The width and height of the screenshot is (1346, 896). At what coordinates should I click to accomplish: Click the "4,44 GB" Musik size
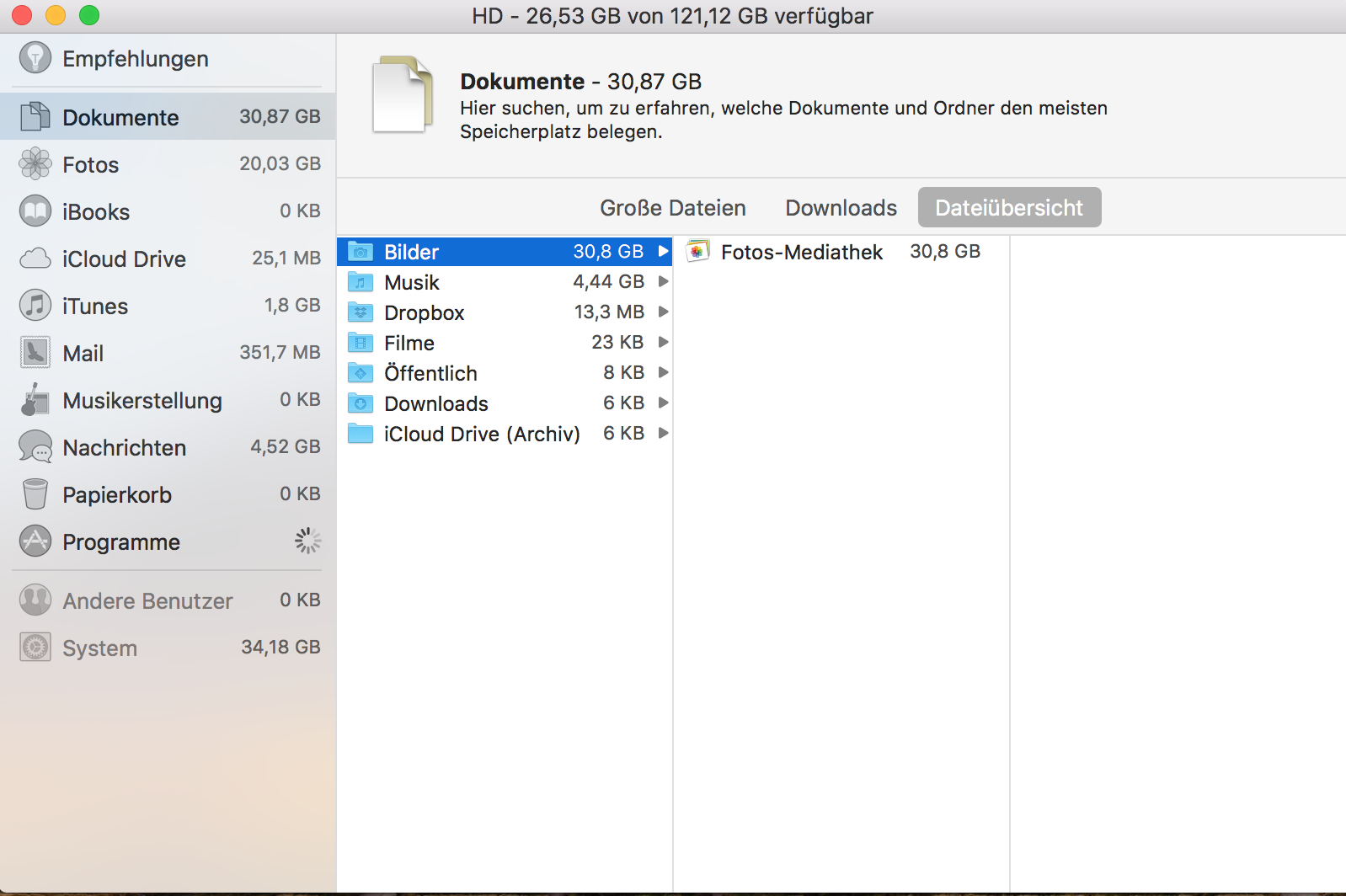[608, 281]
